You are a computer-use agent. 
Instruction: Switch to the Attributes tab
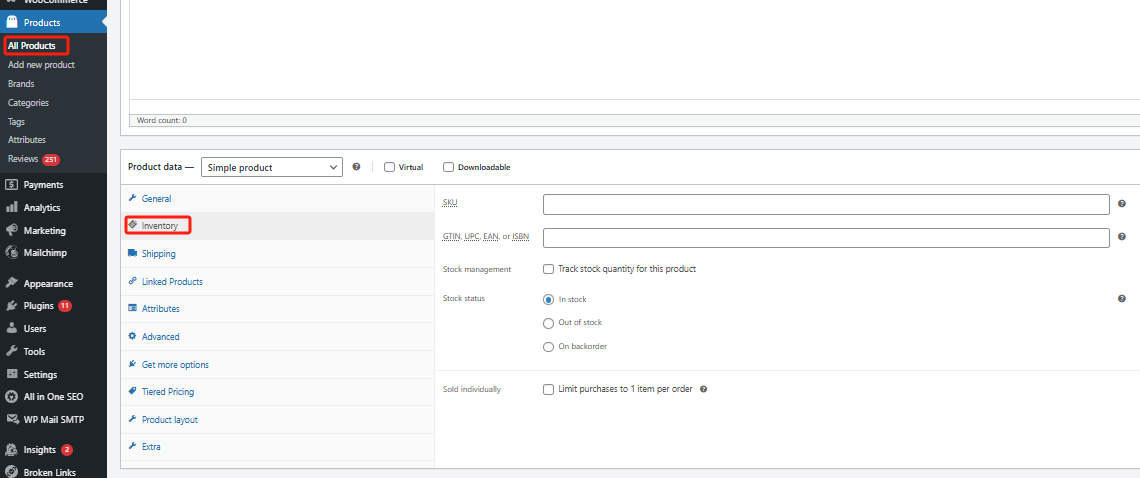coord(278,308)
